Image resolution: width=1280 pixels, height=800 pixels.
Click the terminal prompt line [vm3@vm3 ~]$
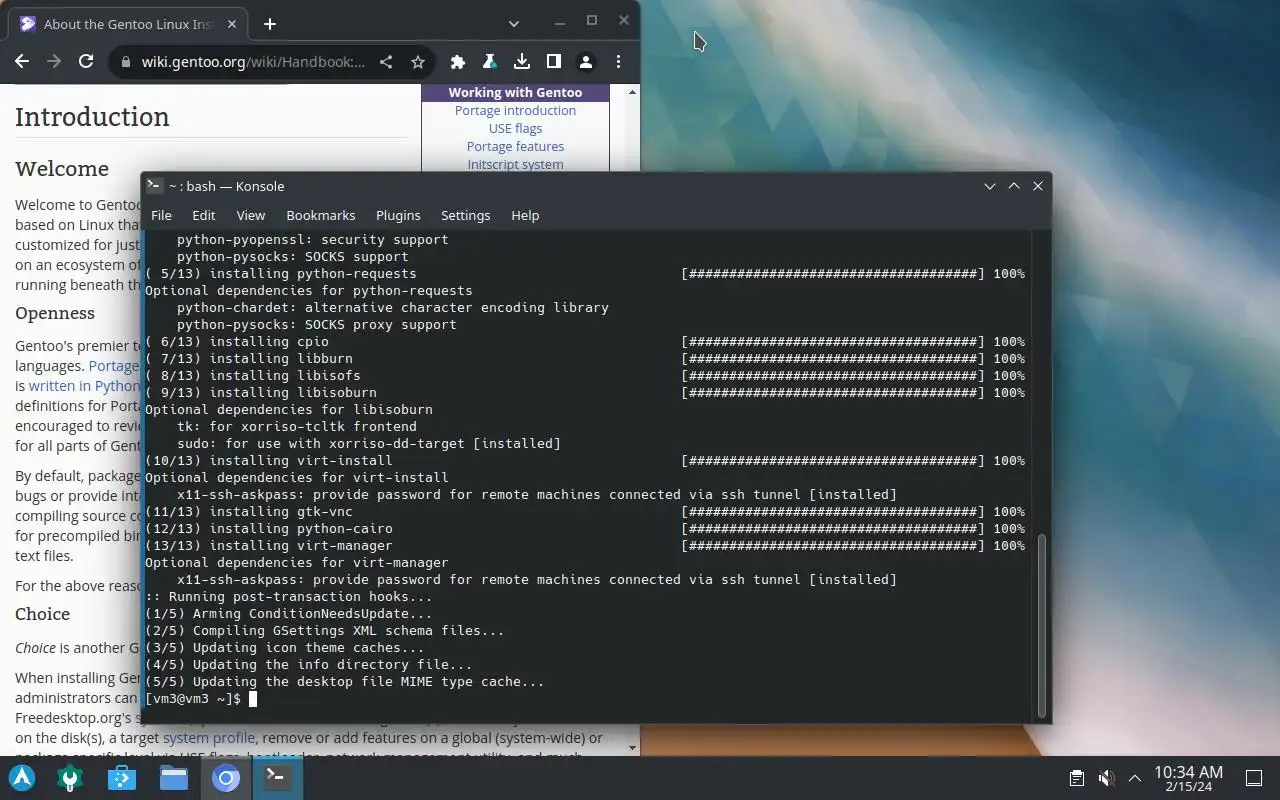coord(193,698)
